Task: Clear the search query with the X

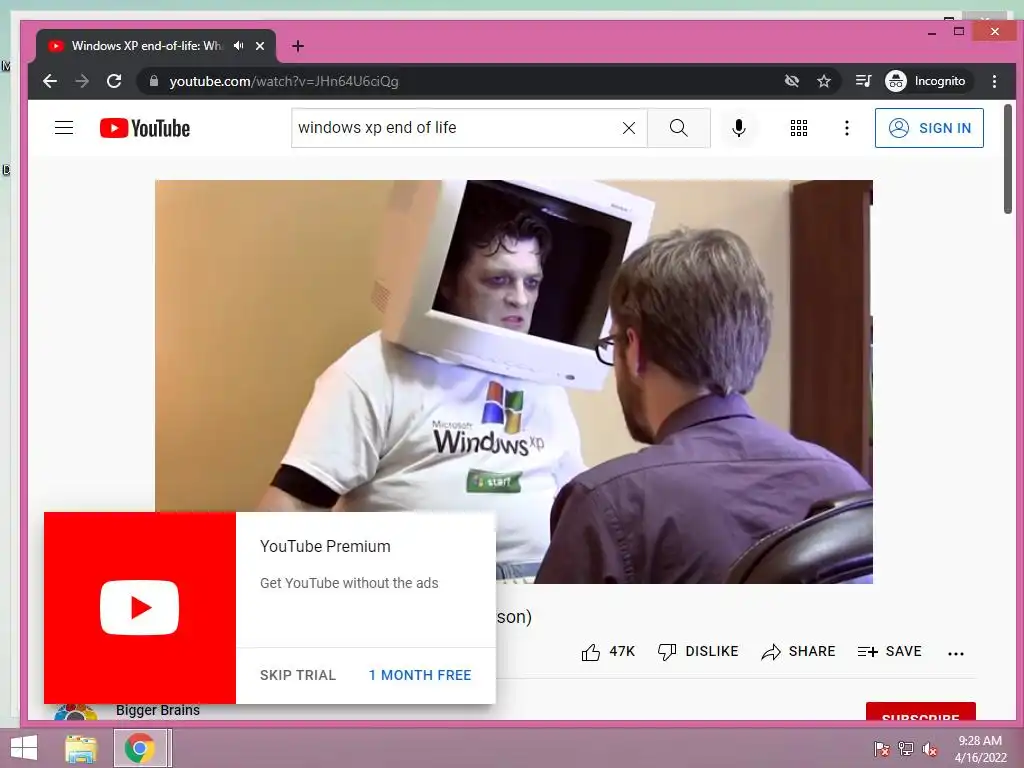Action: 629,128
